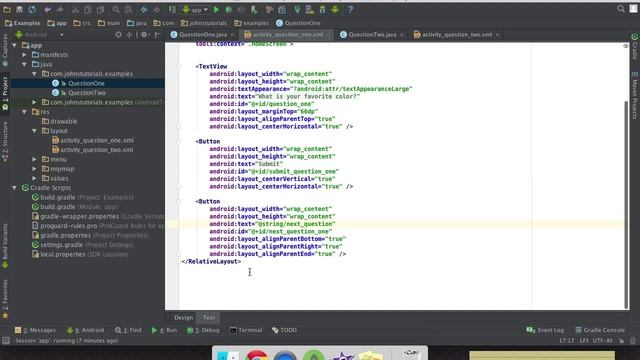
Task: Click the Find magnifier toolbar icon
Action: tap(116, 9)
